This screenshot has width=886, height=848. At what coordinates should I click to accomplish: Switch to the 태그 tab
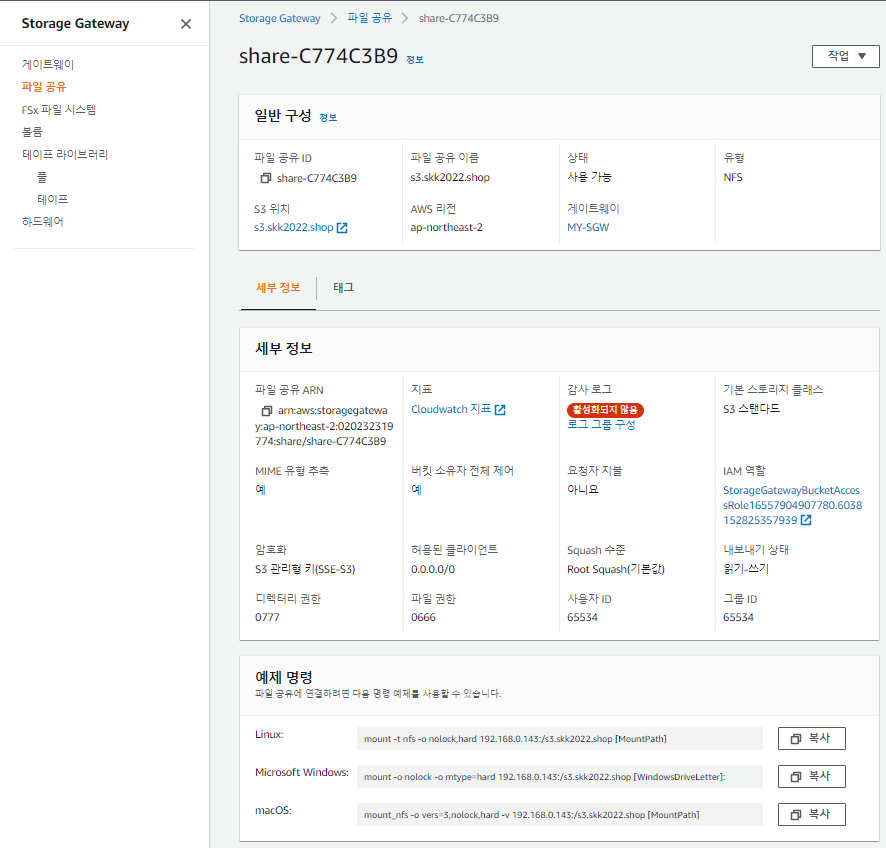point(344,288)
